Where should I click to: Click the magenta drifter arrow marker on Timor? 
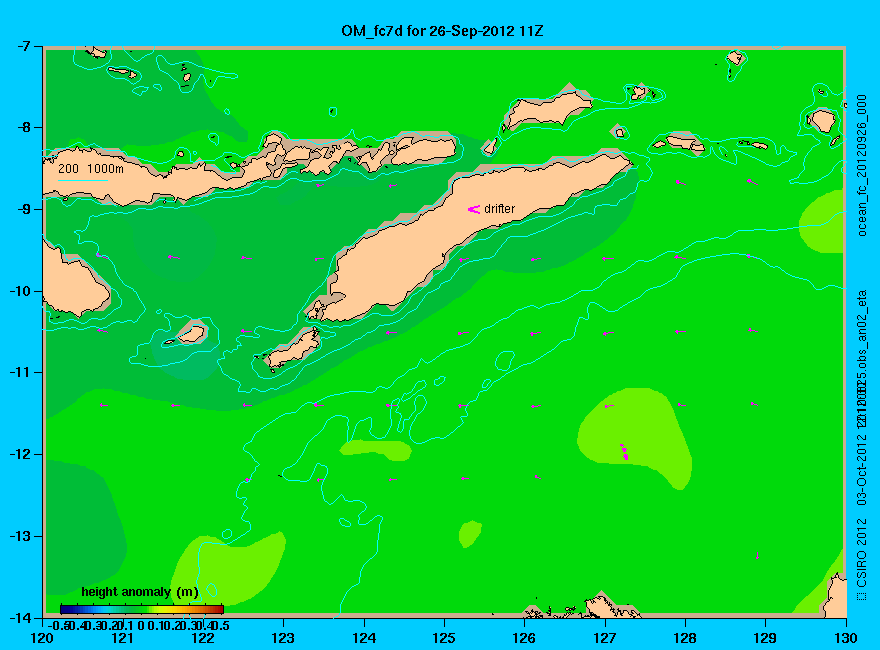[474, 209]
